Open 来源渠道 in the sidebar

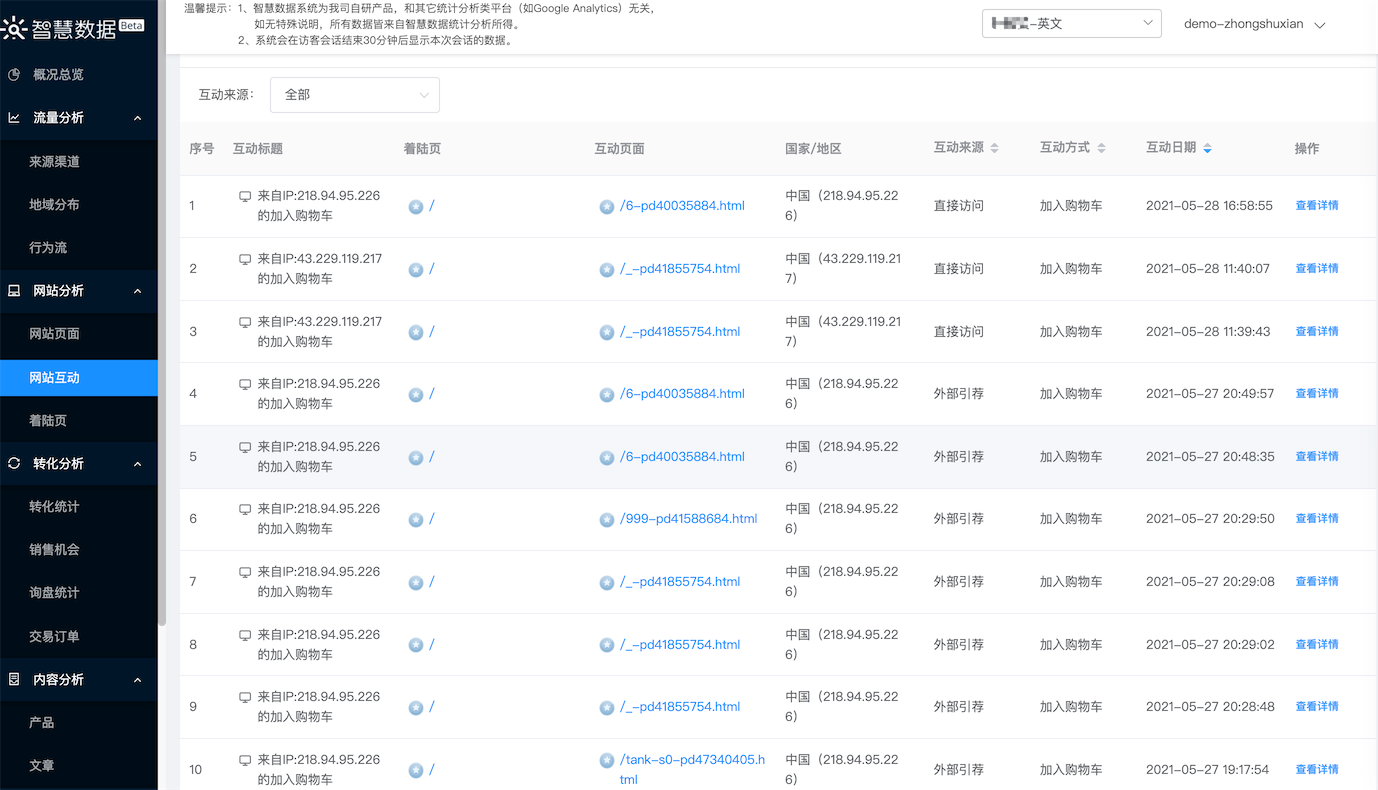pyautogui.click(x=54, y=162)
